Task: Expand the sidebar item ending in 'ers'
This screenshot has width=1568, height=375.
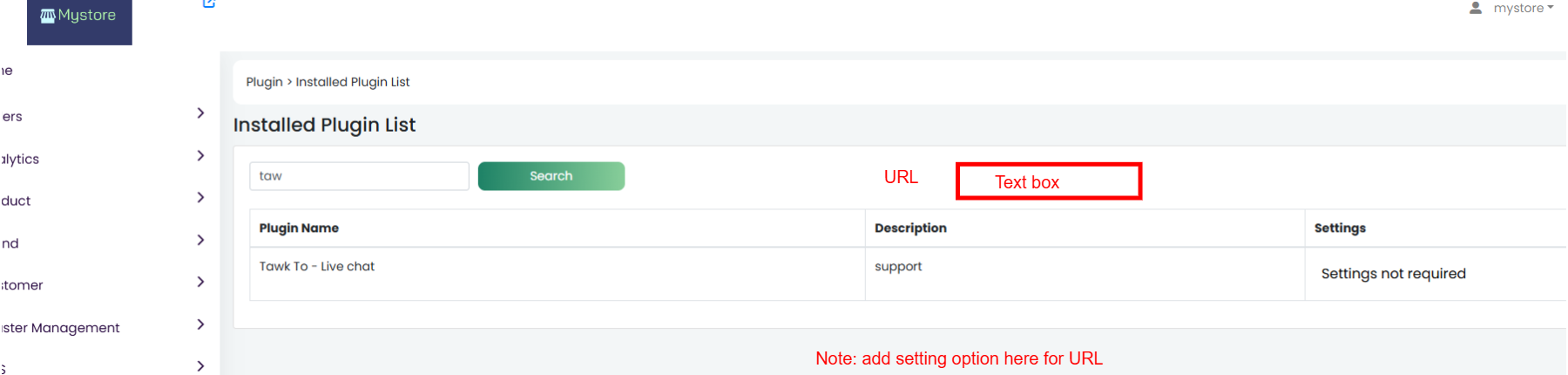Action: click(200, 113)
